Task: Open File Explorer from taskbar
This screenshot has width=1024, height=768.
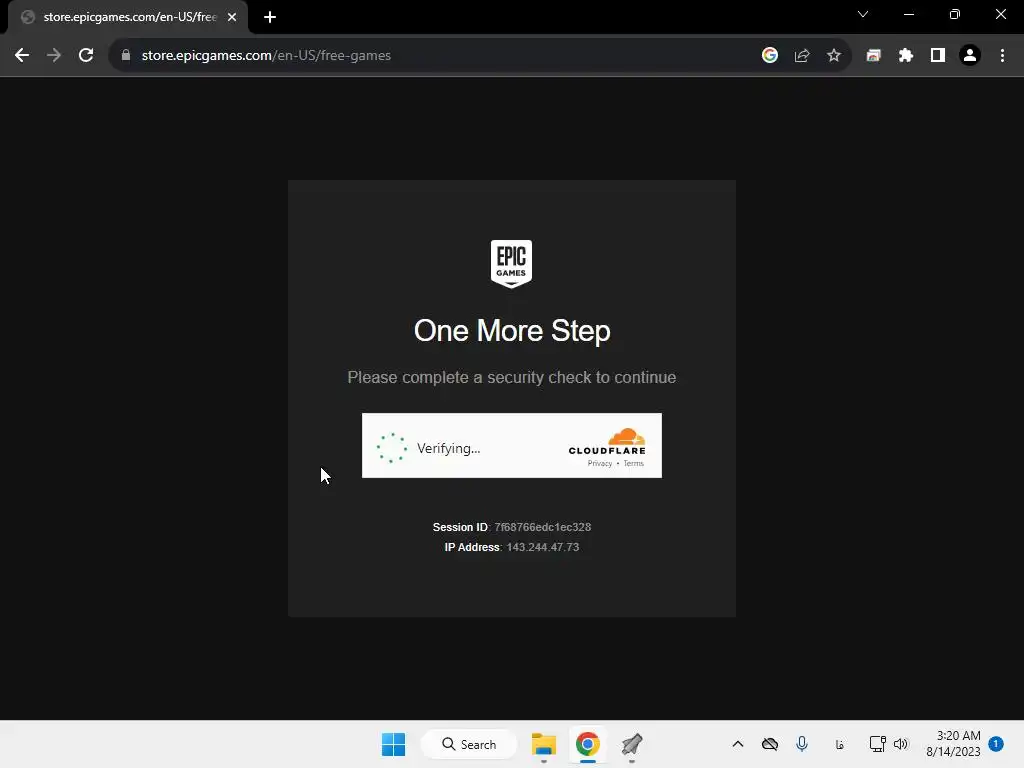Action: click(x=543, y=744)
